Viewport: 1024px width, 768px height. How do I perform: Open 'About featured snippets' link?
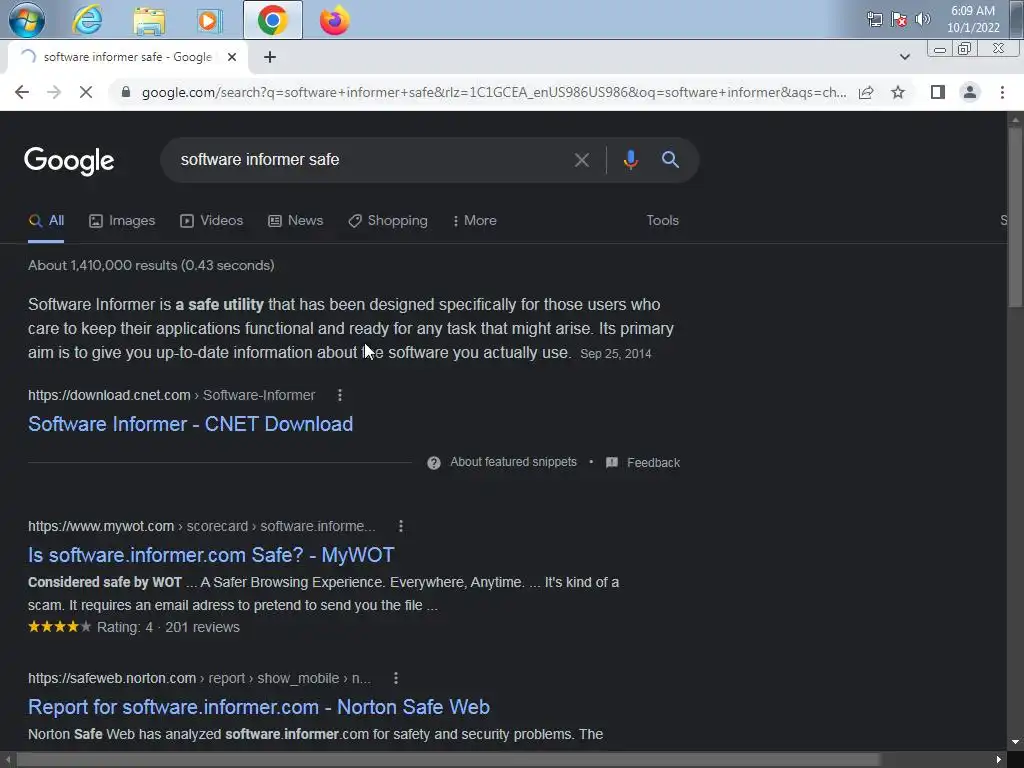(513, 462)
